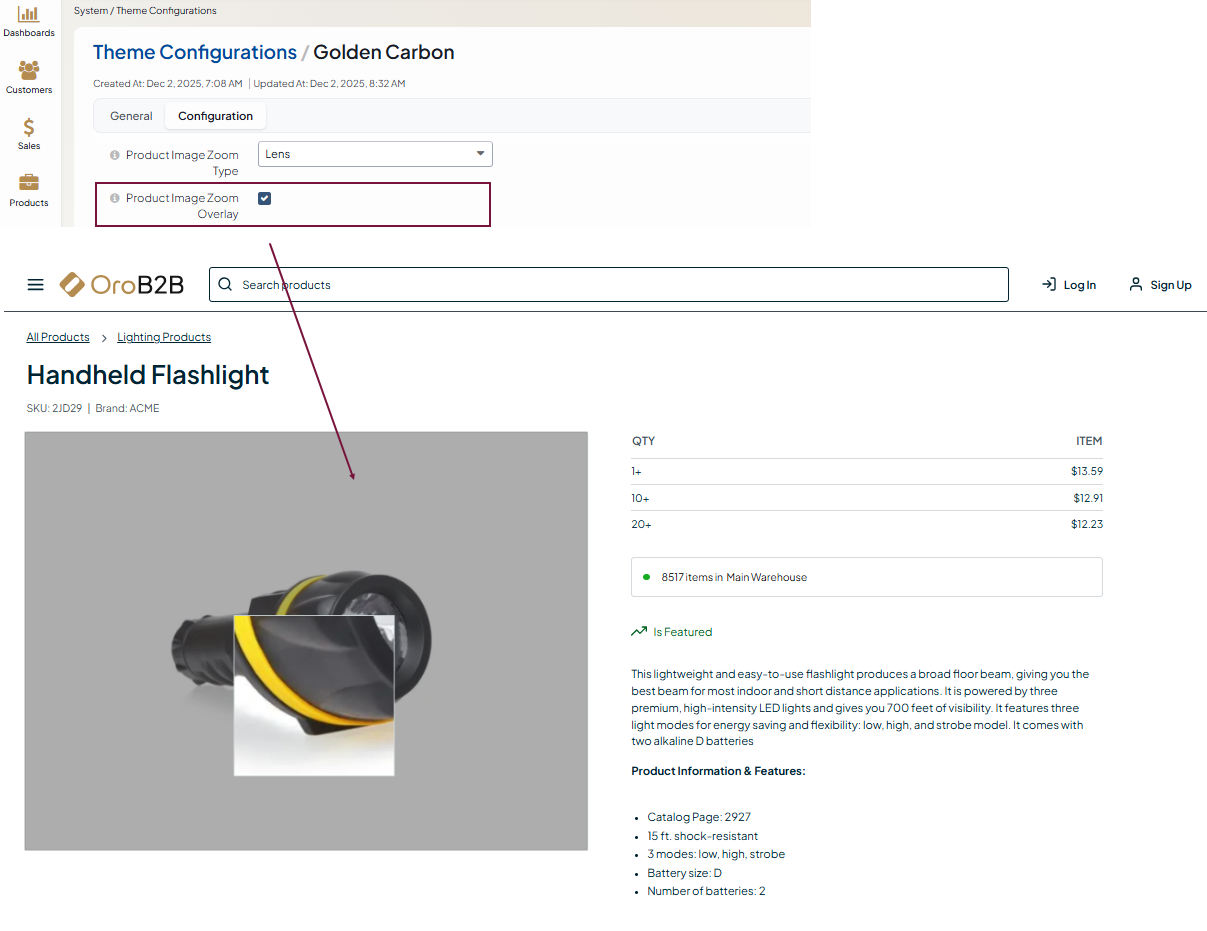
Task: Go to All Products breadcrumb
Action: pos(58,337)
